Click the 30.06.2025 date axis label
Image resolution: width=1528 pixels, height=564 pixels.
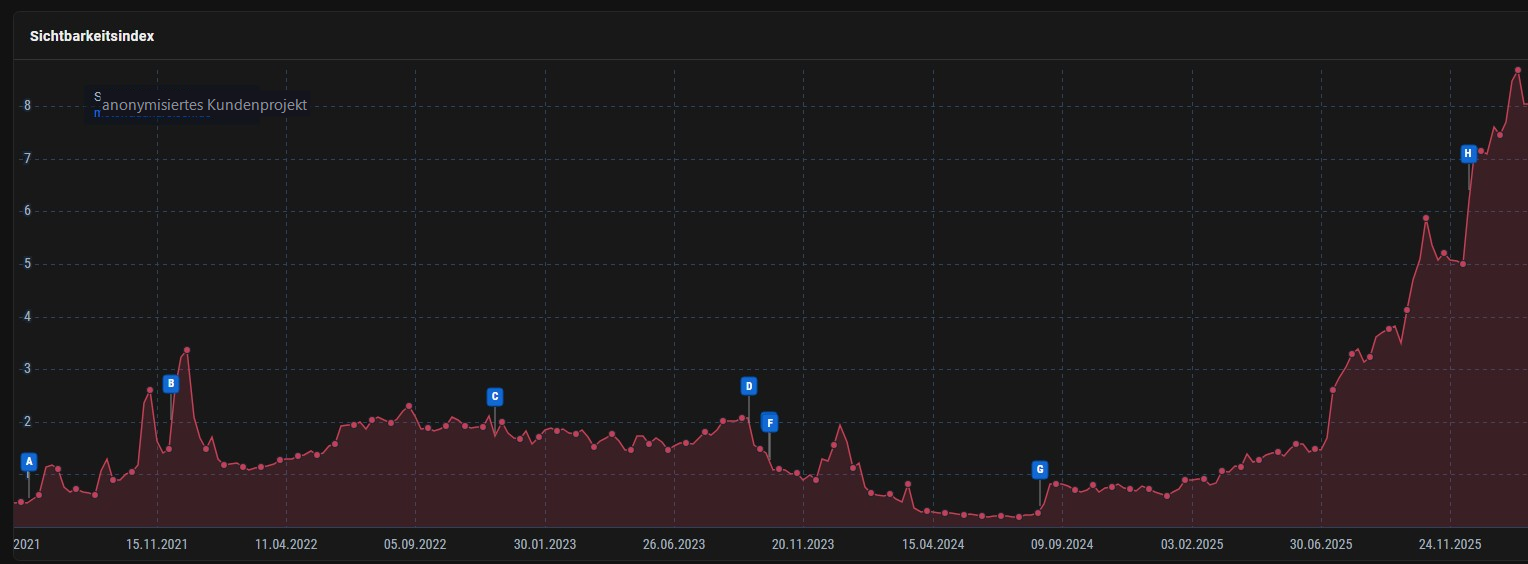coord(1321,545)
